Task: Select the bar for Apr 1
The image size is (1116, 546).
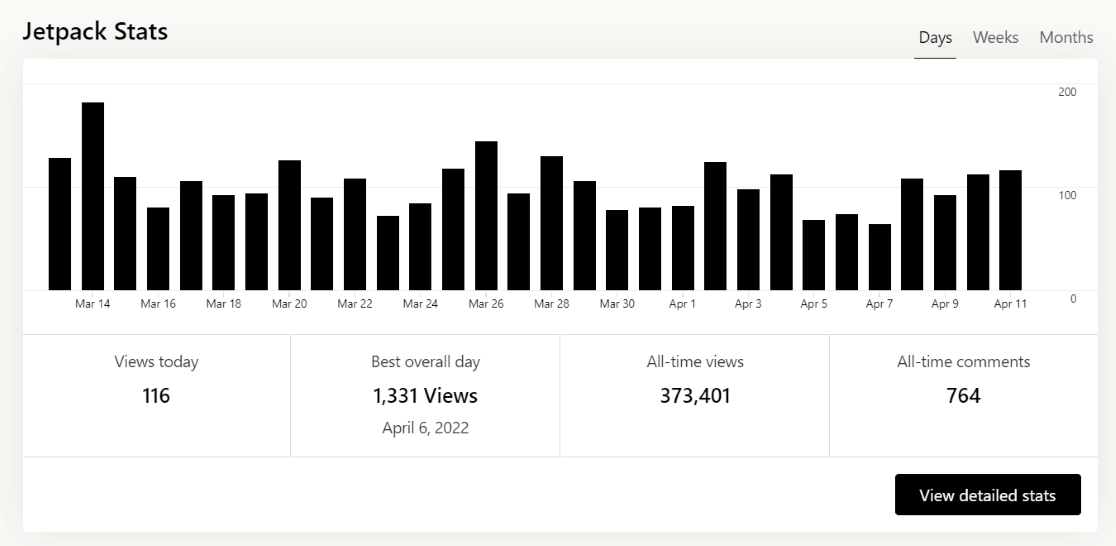Action: pyautogui.click(x=683, y=248)
